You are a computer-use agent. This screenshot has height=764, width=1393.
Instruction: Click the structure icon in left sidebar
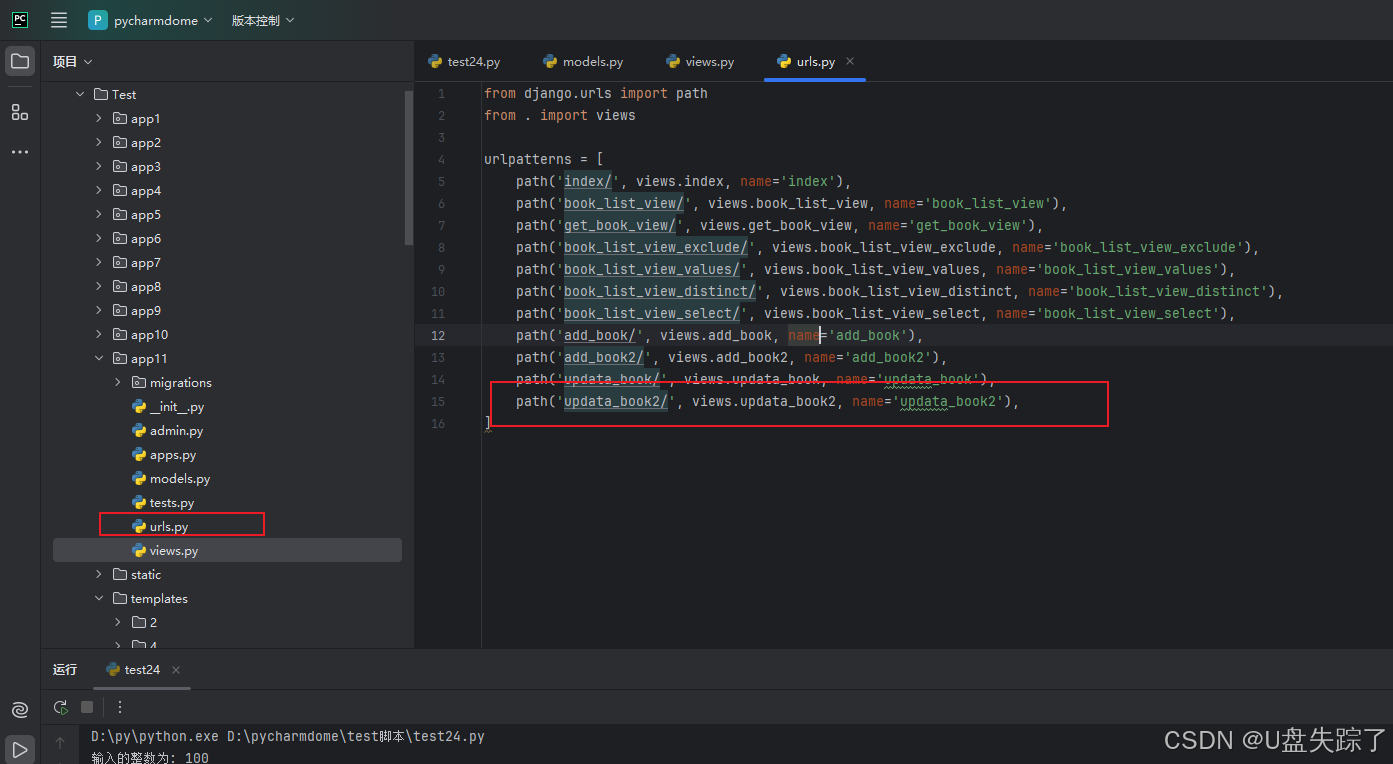coord(20,112)
